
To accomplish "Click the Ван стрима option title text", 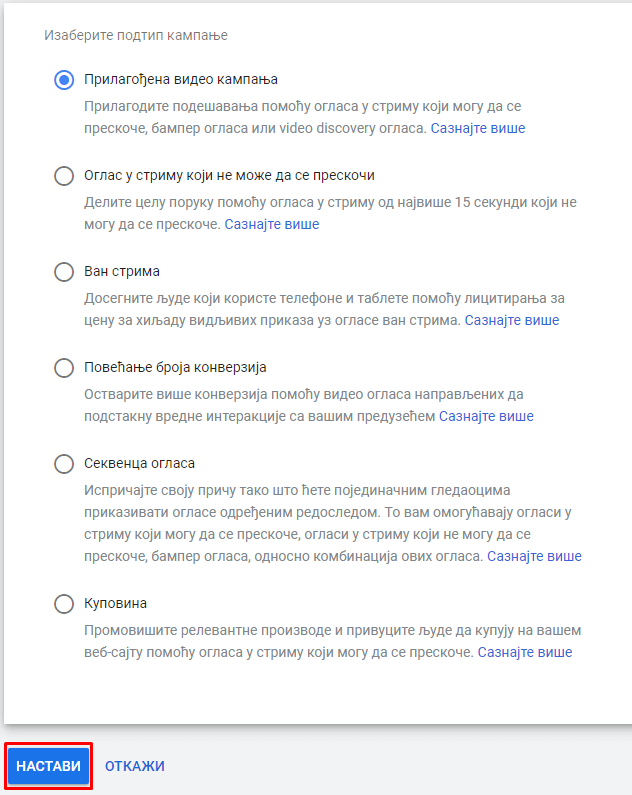I will point(122,272).
